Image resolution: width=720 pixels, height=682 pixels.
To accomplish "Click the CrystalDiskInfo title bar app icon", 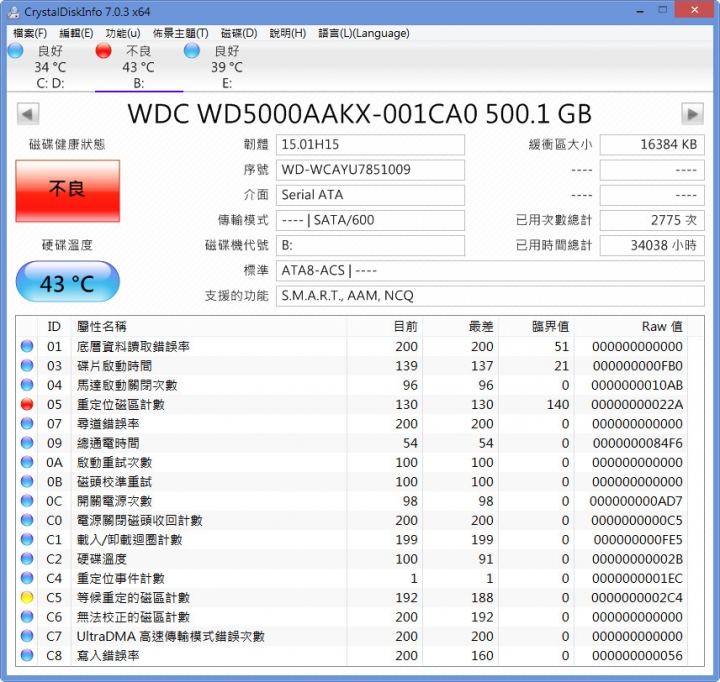I will click(14, 12).
